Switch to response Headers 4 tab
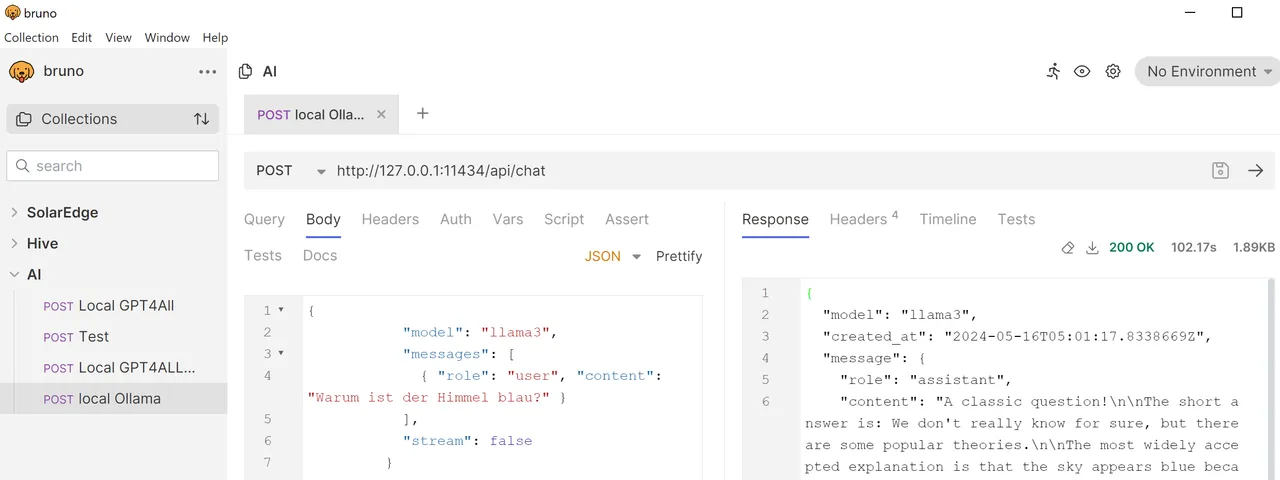The width and height of the screenshot is (1280, 480). [864, 219]
